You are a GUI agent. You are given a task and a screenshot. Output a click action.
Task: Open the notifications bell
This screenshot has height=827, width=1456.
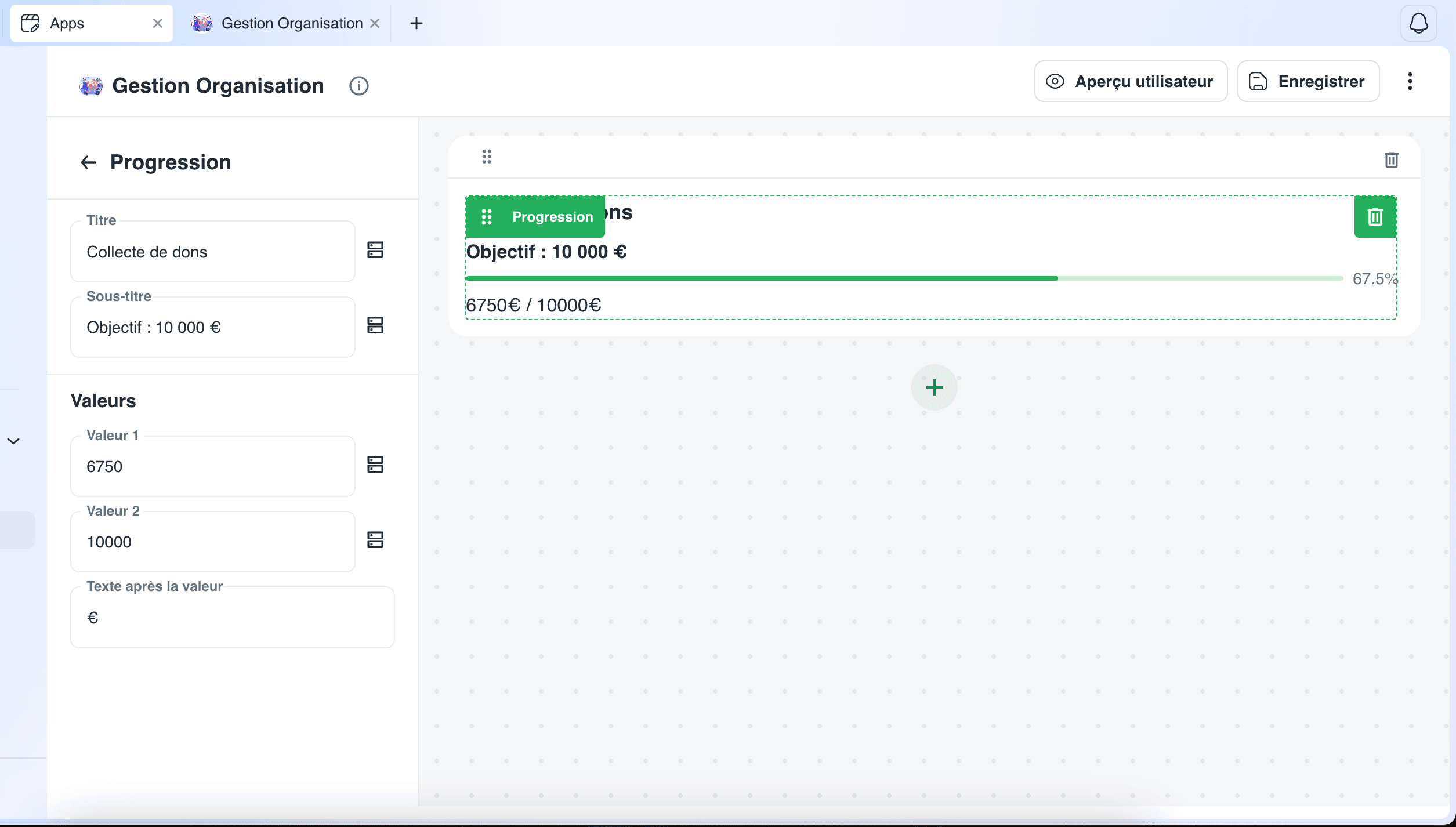click(1419, 23)
